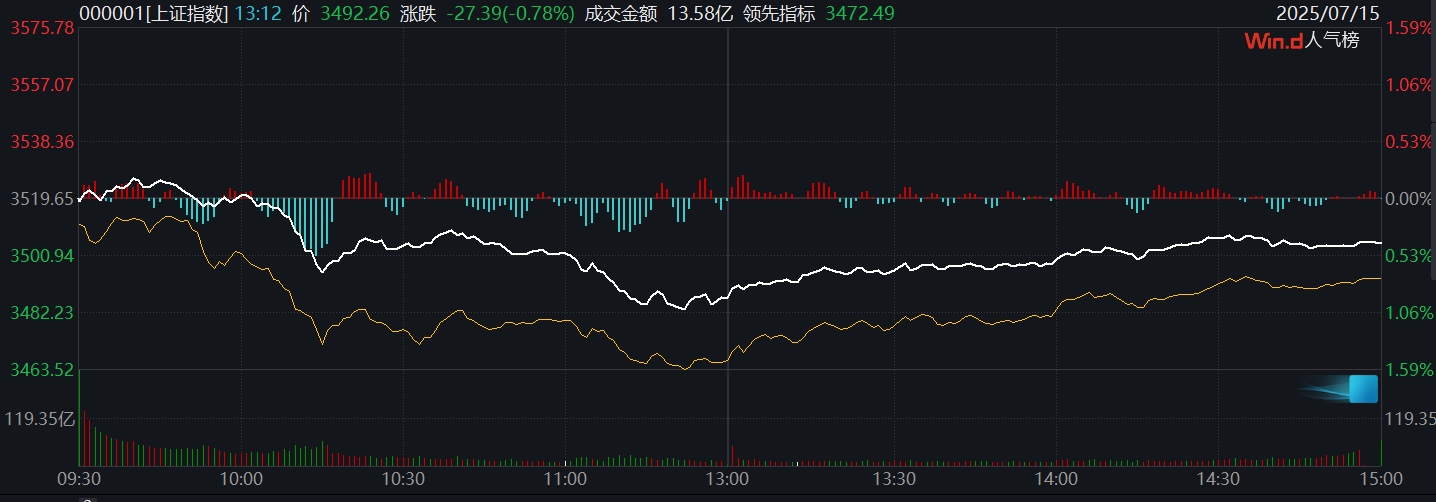Click the blue floating square icon
Viewport: 1436px width, 502px height.
(1363, 389)
